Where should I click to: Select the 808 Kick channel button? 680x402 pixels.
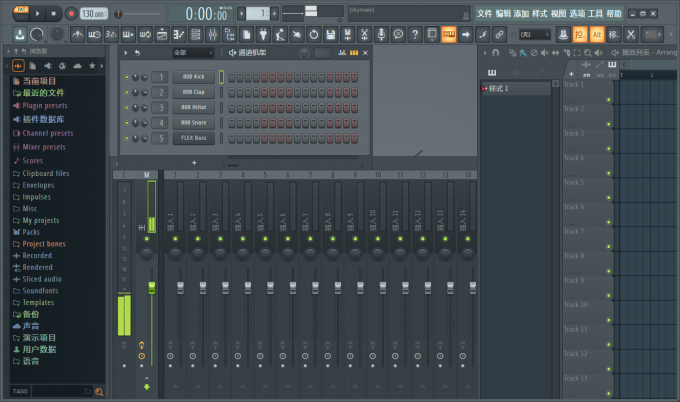[193, 77]
